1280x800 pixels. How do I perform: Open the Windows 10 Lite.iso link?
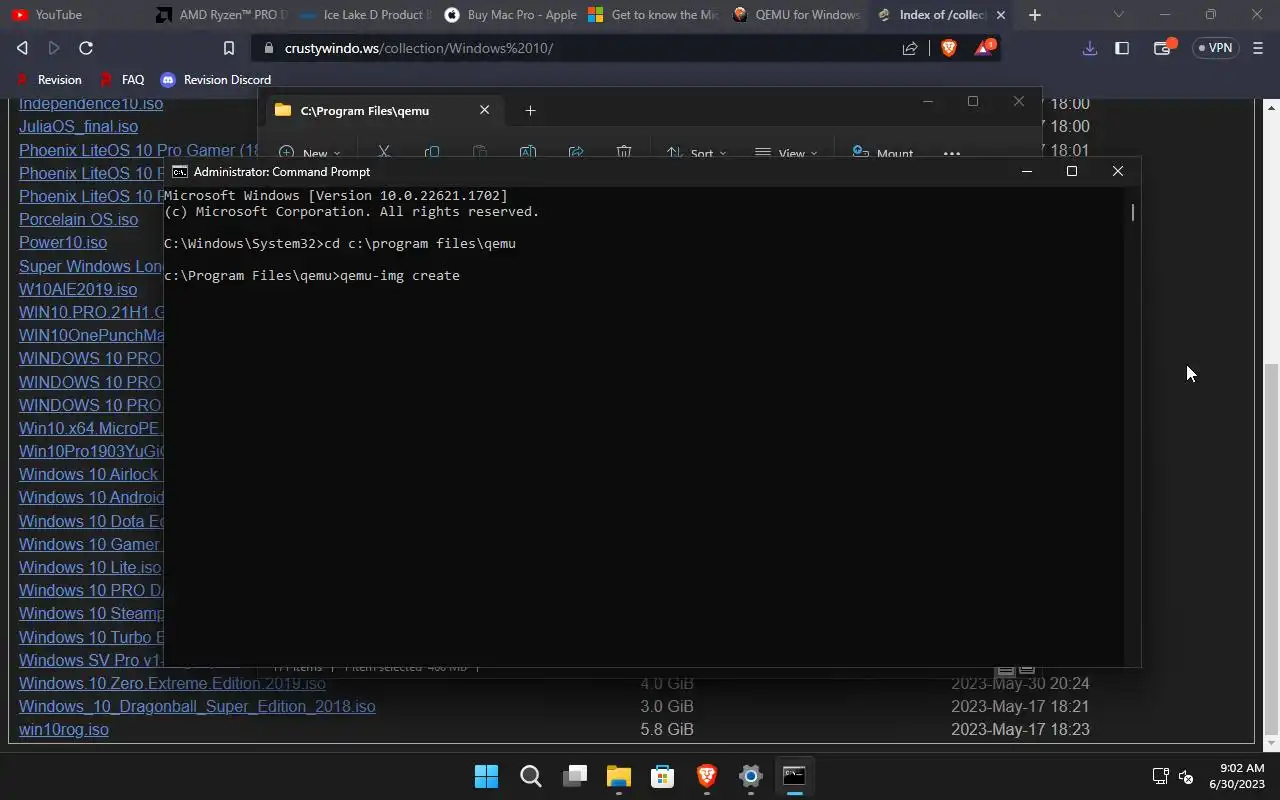click(x=90, y=567)
